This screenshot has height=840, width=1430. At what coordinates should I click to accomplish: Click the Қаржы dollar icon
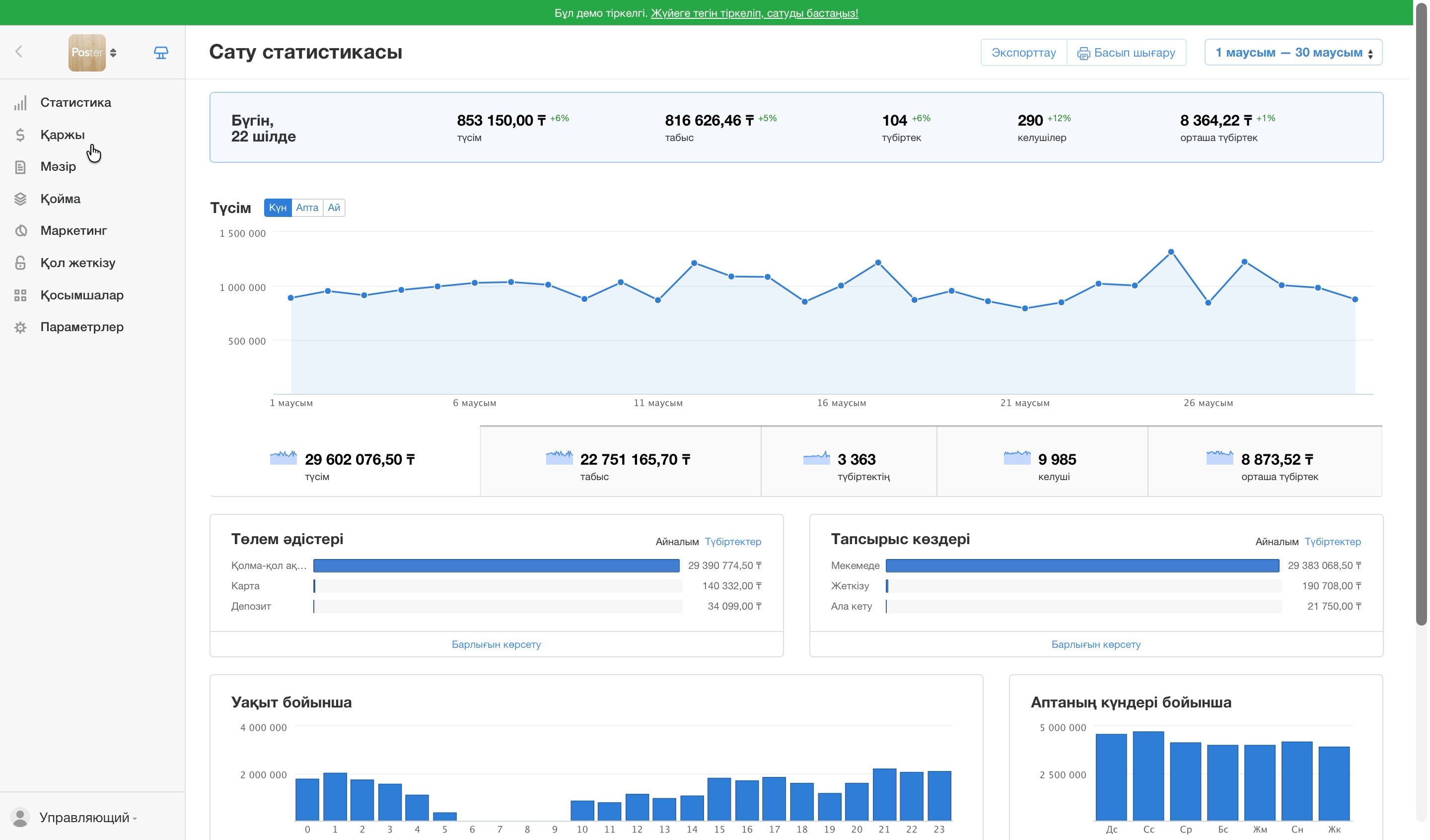tap(20, 135)
